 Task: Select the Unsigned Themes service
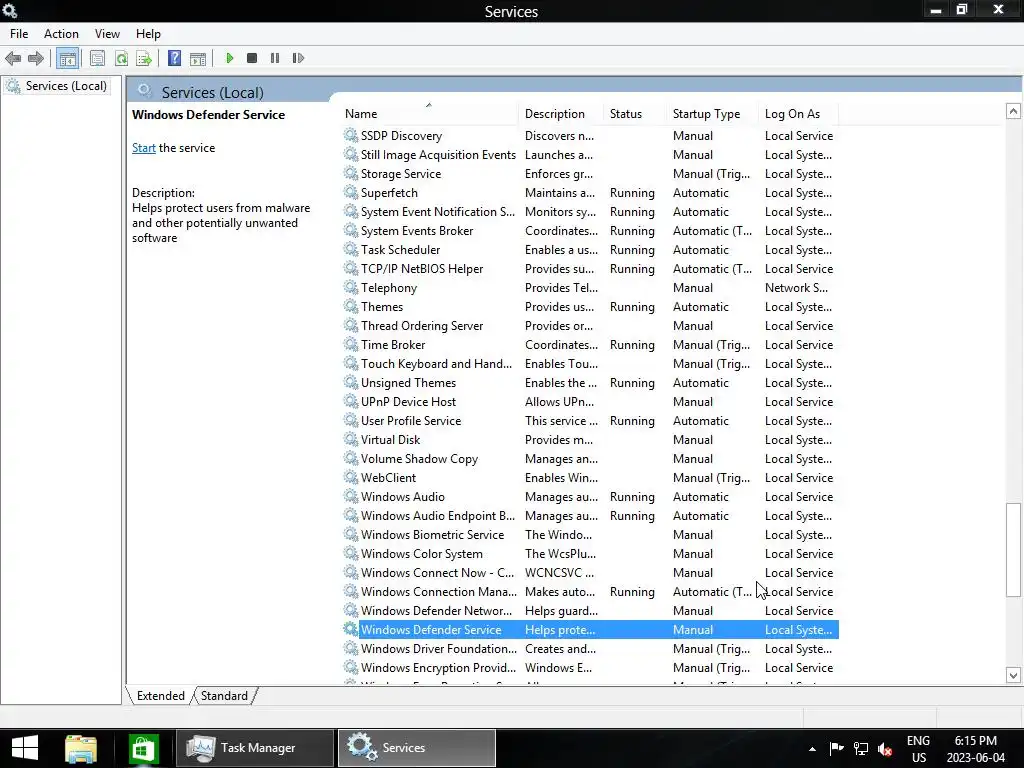tap(408, 383)
